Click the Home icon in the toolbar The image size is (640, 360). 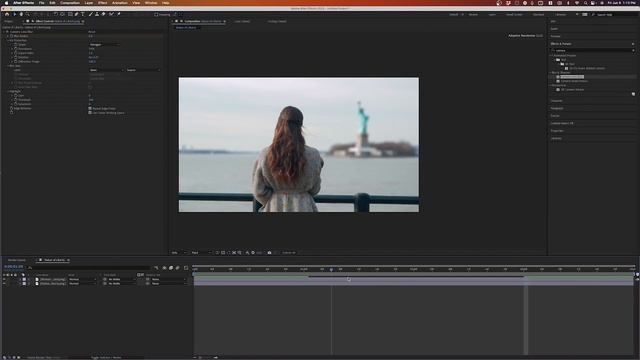(x=7, y=14)
